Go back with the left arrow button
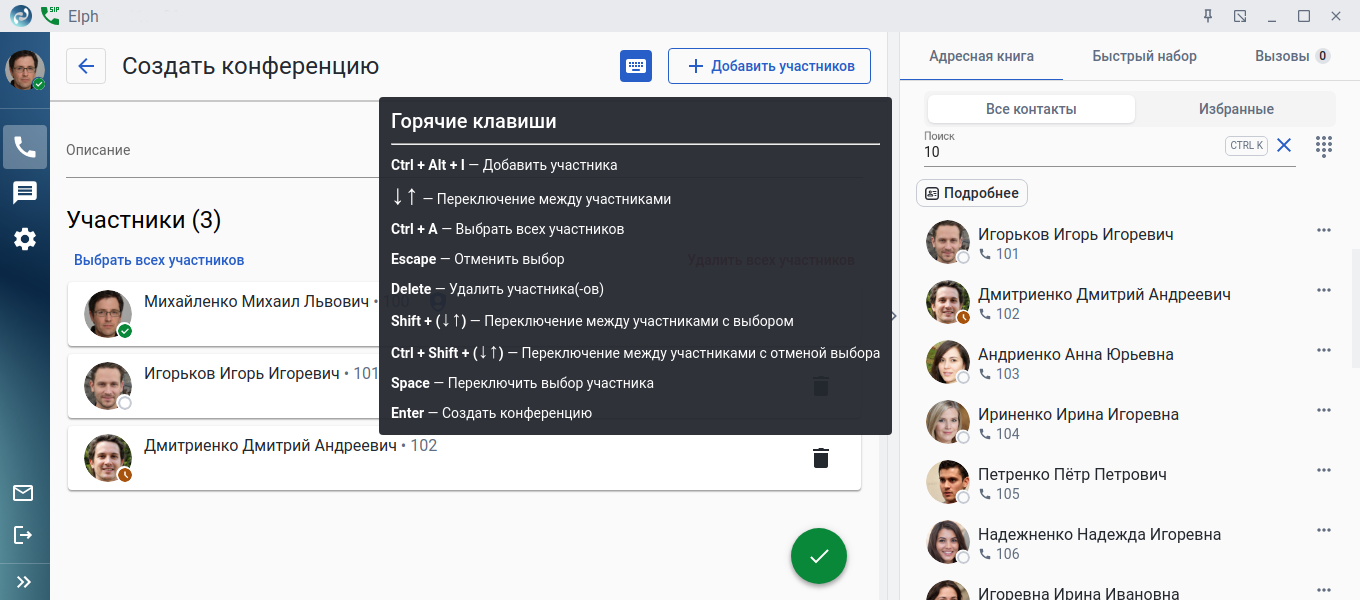Viewport: 1360px width, 600px height. click(x=86, y=66)
